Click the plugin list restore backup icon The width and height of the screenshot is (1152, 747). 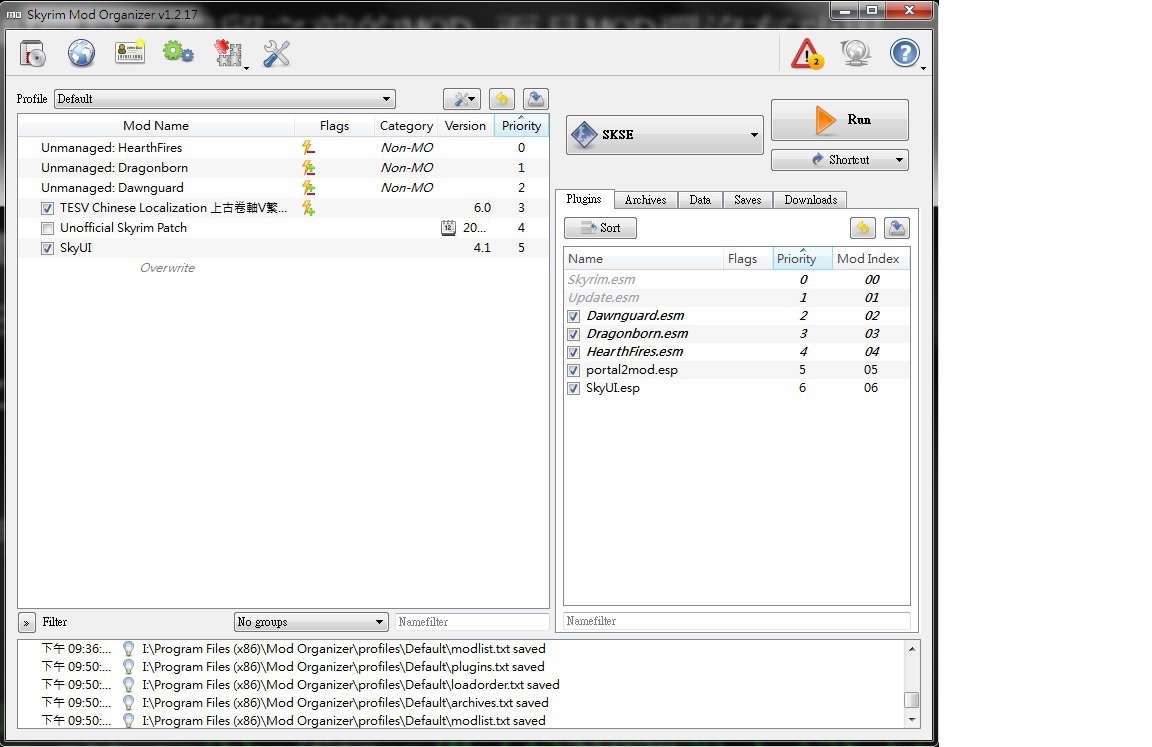pyautogui.click(x=863, y=228)
